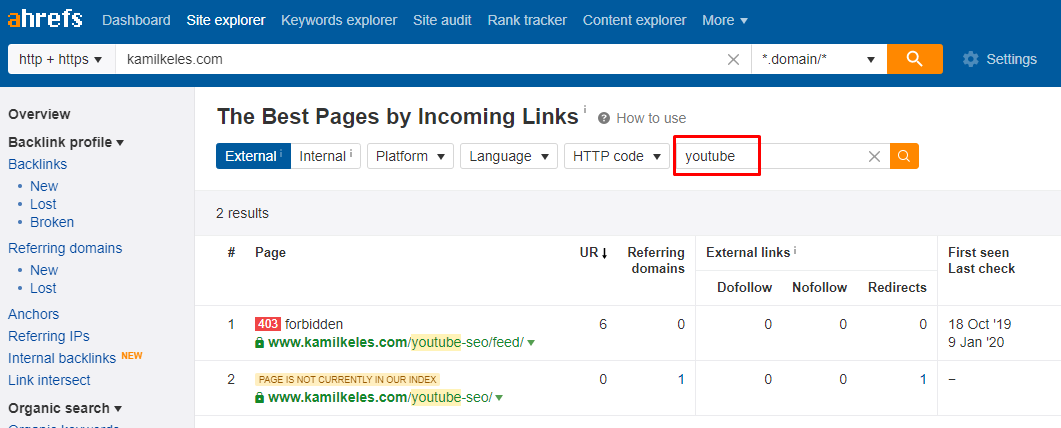Click the ahrefs logo
Screen dimensions: 1061x428
coord(45,19)
